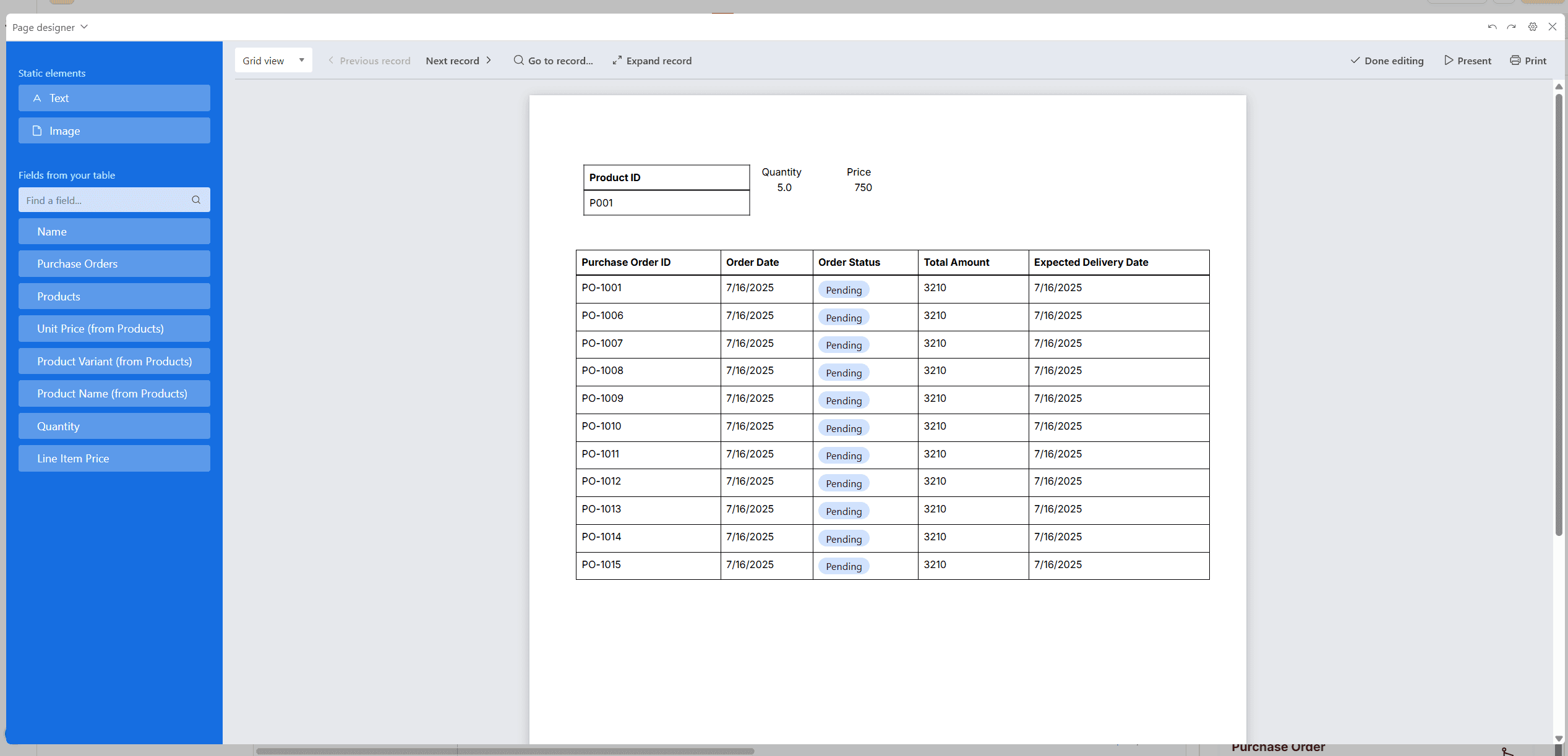Click Done editing checkmark
This screenshot has width=1568, height=756.
(x=1355, y=61)
